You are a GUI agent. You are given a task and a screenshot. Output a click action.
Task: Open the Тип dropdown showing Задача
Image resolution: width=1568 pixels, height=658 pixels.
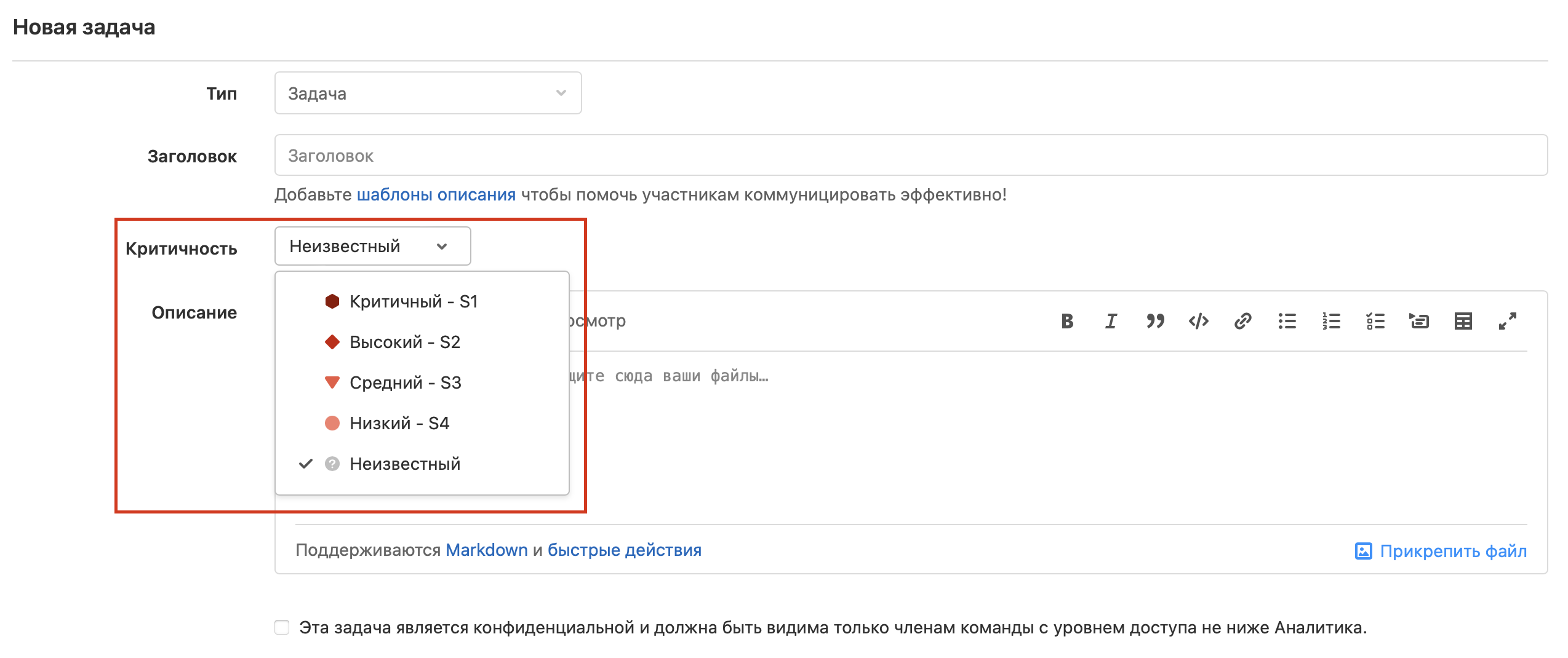428,93
